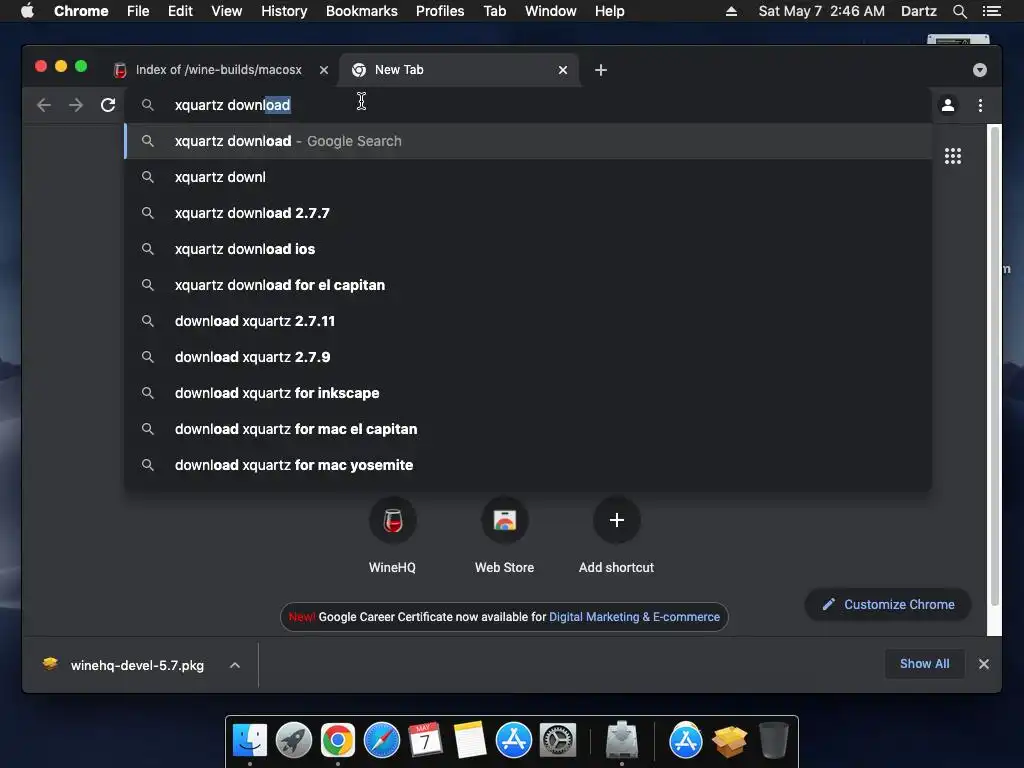Open System Preferences from the Dock
Image resolution: width=1024 pixels, height=768 pixels.
[x=558, y=741]
